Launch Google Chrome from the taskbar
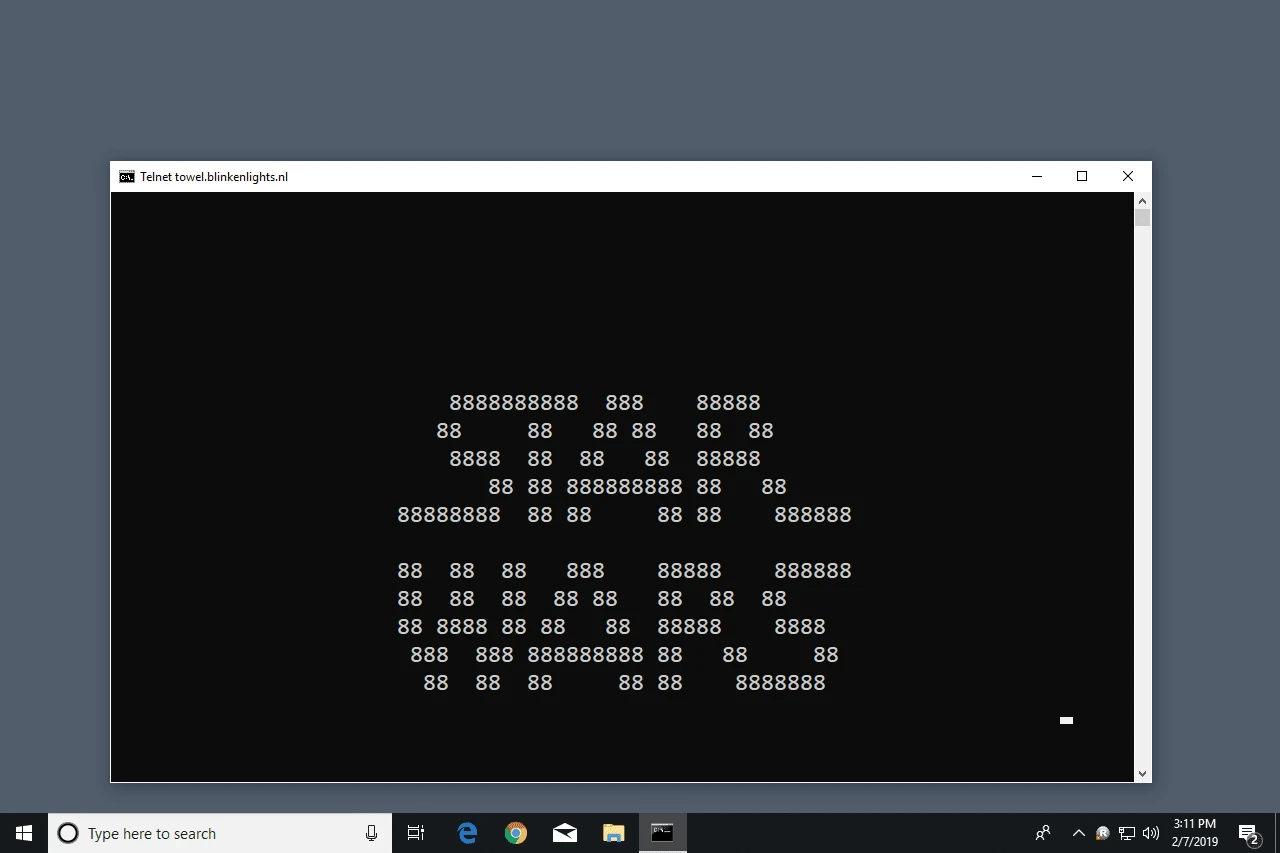Viewport: 1280px width, 853px height. [516, 833]
